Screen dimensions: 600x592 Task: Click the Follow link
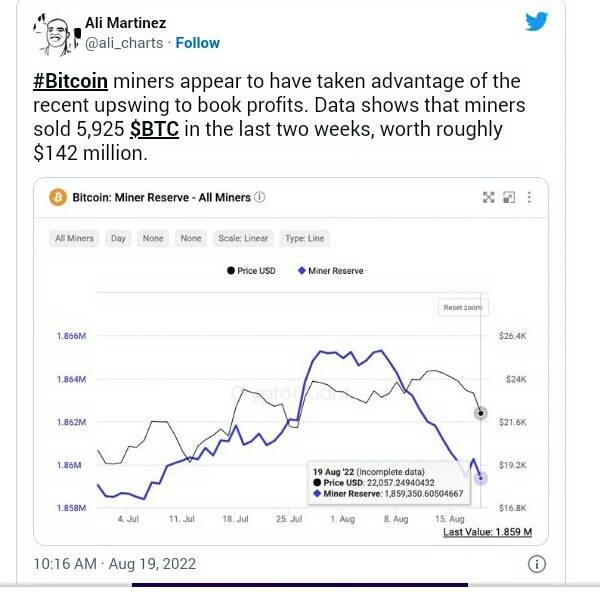click(197, 43)
